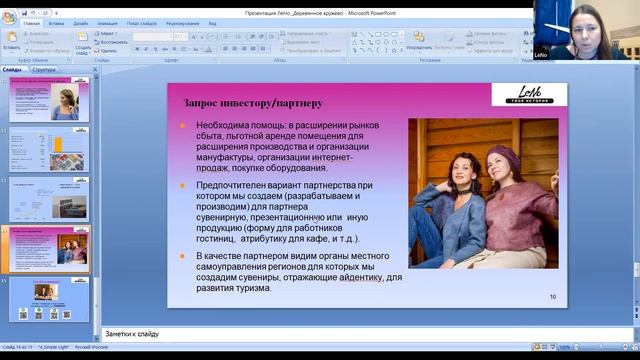
Task: Open the Контур фигуры outline menu
Action: click(486, 42)
